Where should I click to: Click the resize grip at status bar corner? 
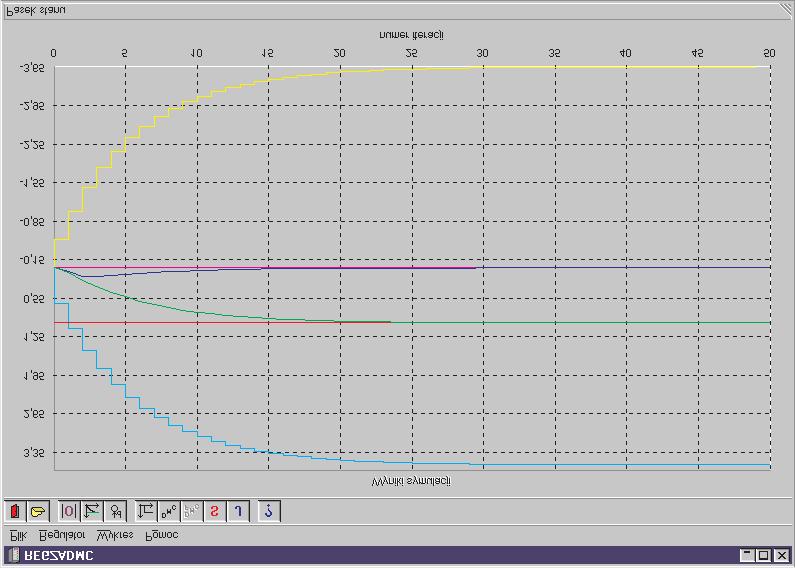pos(785,11)
